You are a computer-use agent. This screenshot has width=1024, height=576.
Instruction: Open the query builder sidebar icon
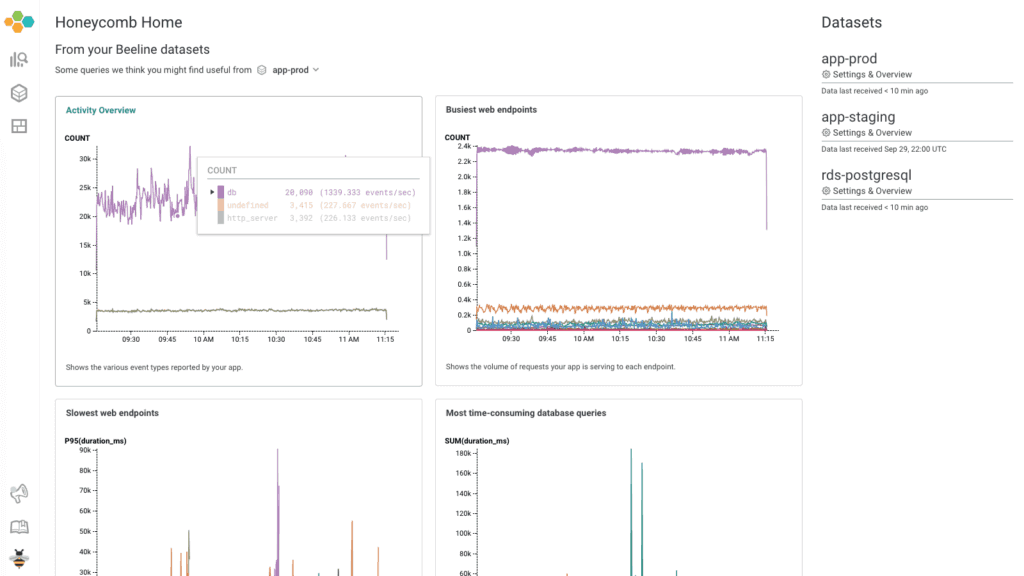(x=19, y=60)
